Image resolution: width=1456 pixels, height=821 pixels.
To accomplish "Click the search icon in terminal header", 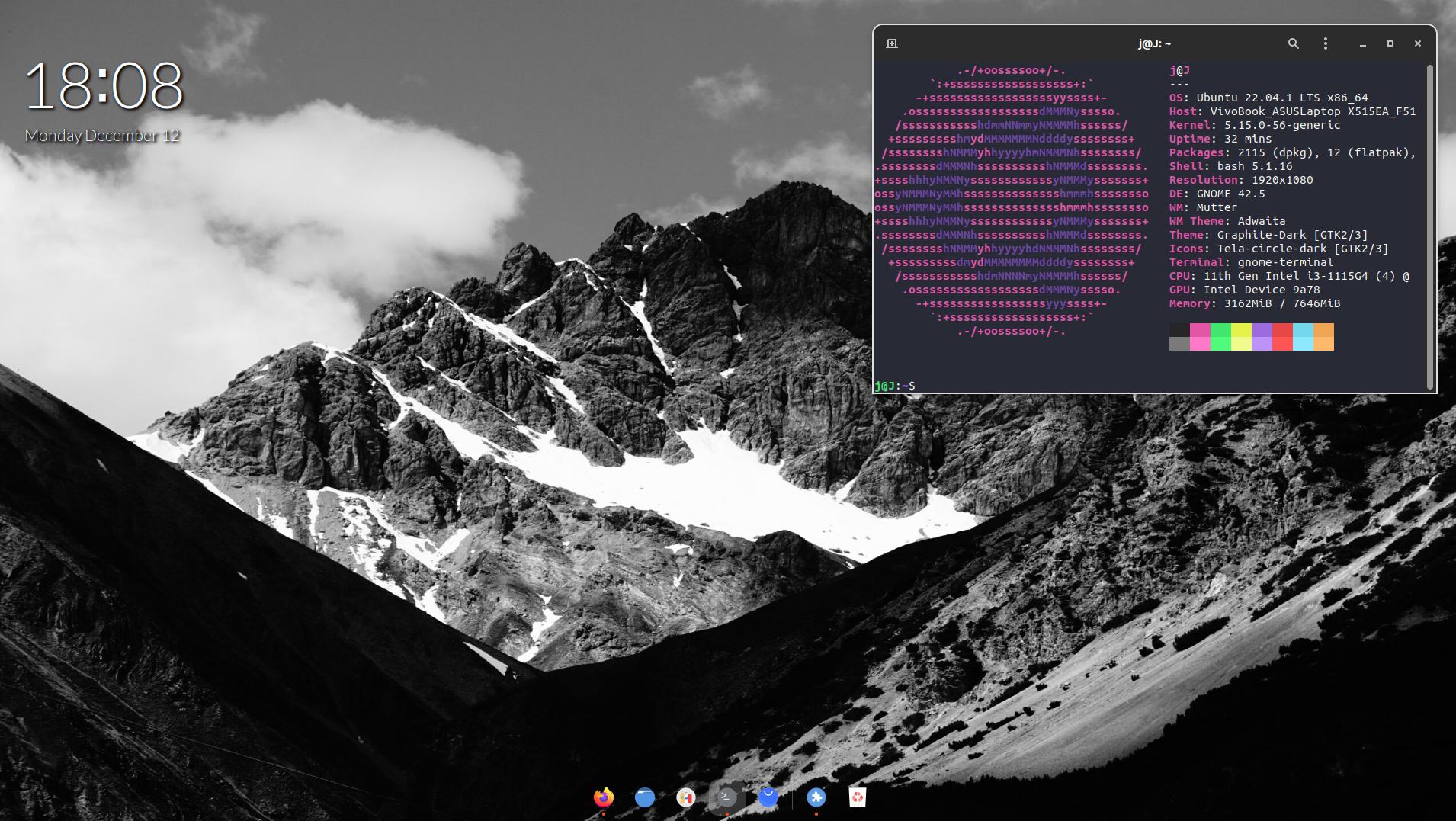I will tap(1293, 43).
